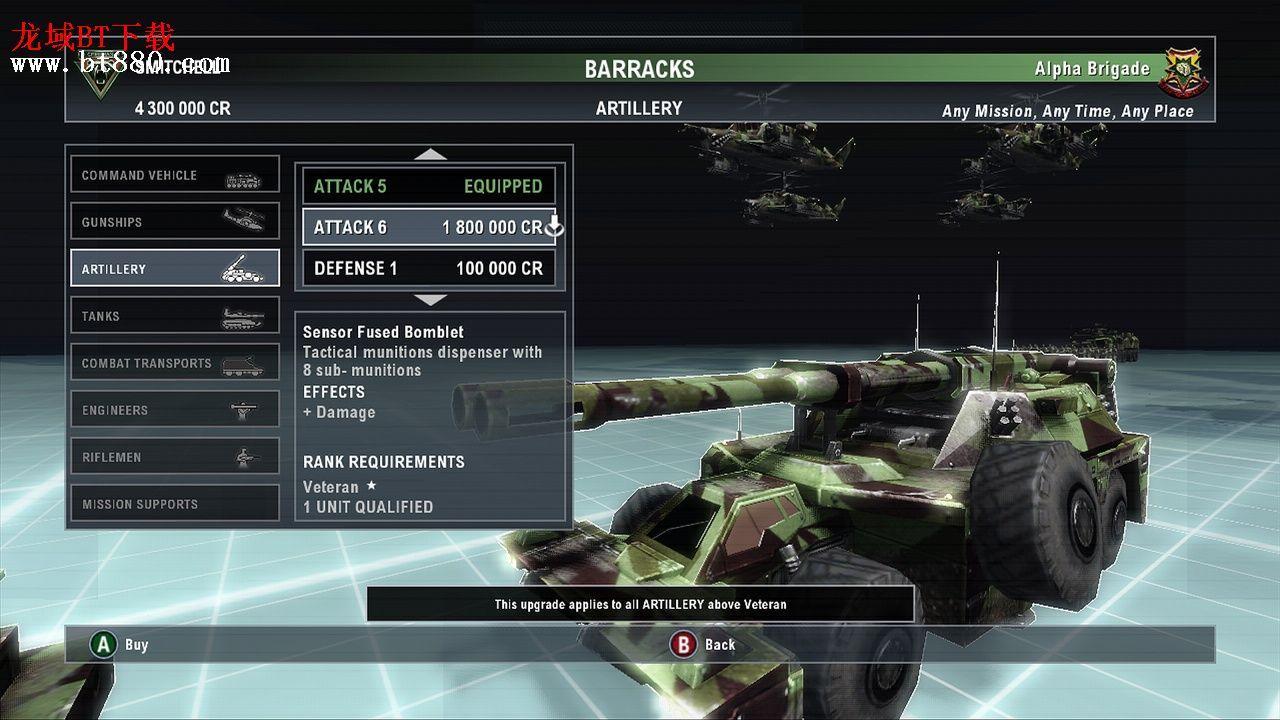This screenshot has height=720, width=1280.
Task: Select the Defense 1 upgrade entry
Action: [429, 268]
